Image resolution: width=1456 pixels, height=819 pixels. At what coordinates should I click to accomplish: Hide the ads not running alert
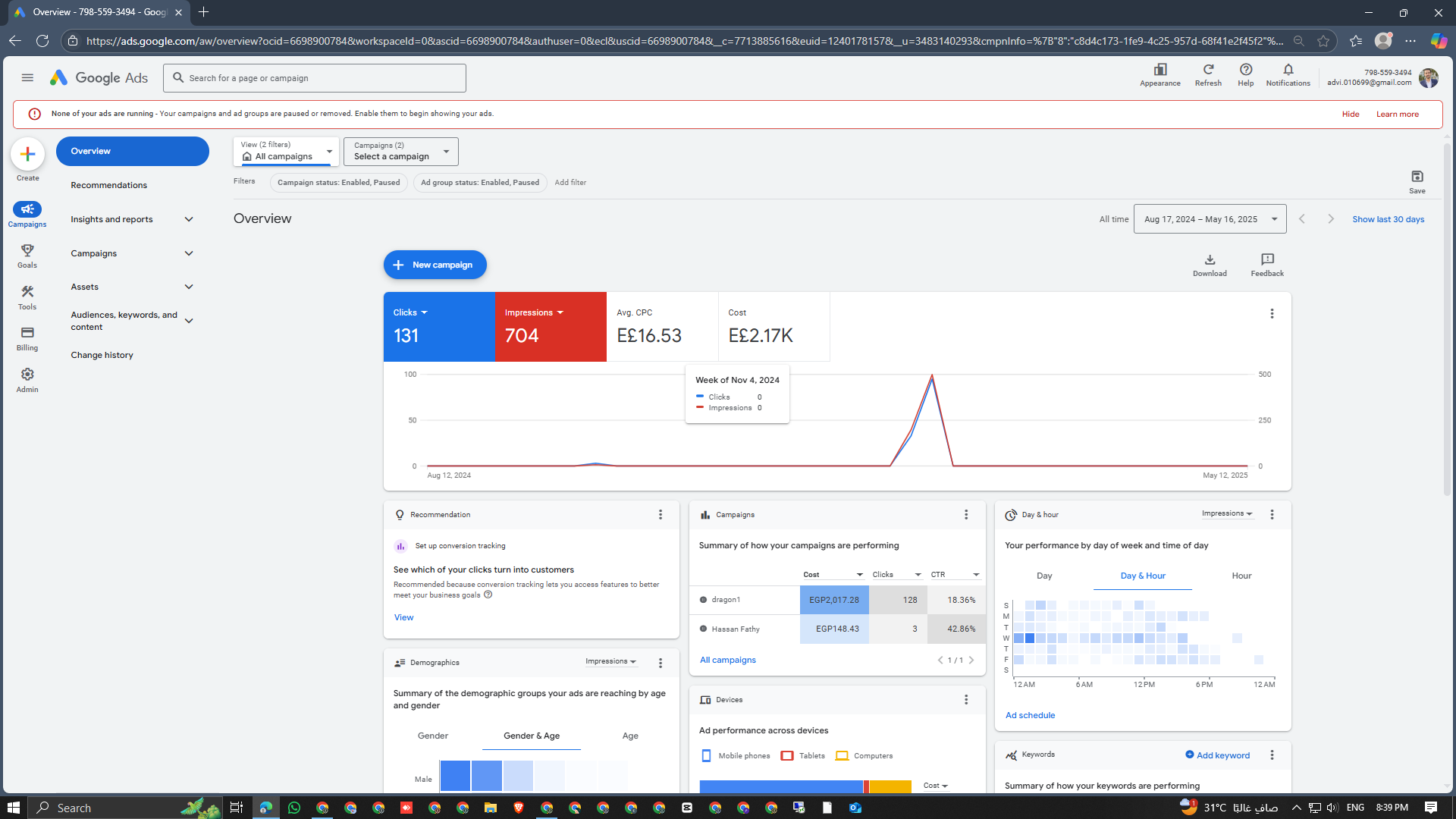click(x=1350, y=114)
